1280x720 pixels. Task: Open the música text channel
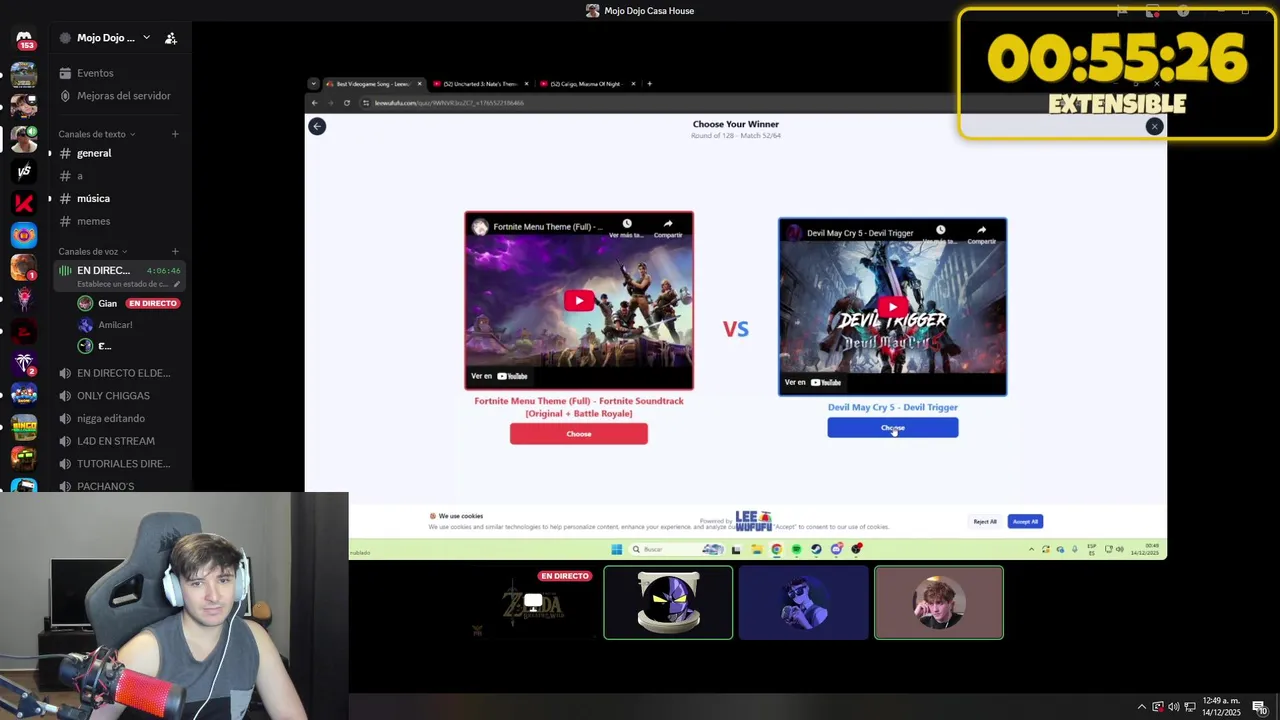(93, 198)
